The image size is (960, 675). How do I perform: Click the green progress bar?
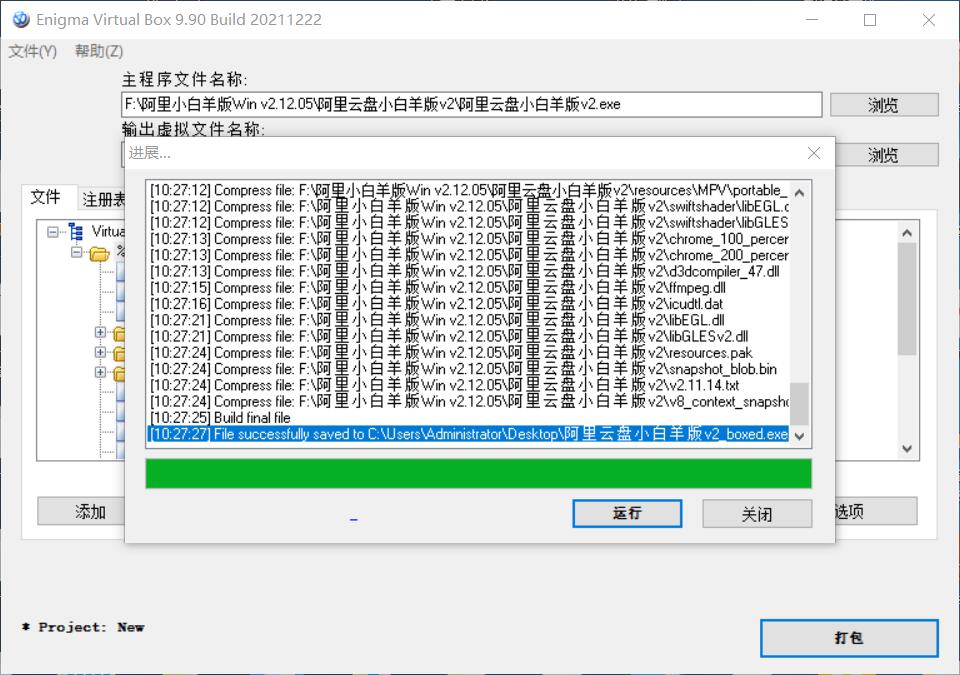pyautogui.click(x=478, y=473)
